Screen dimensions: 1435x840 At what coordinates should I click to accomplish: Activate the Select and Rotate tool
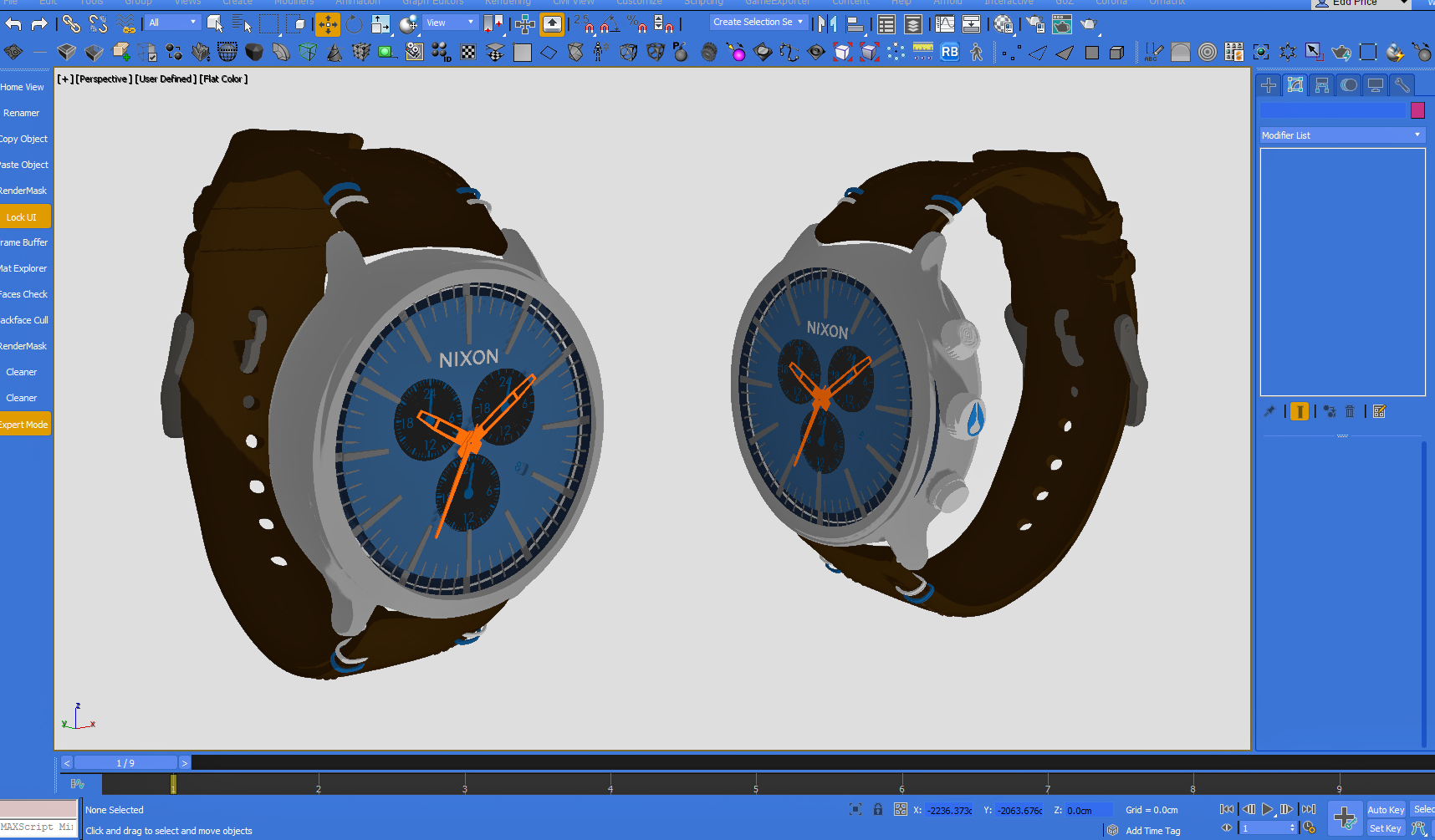(354, 24)
